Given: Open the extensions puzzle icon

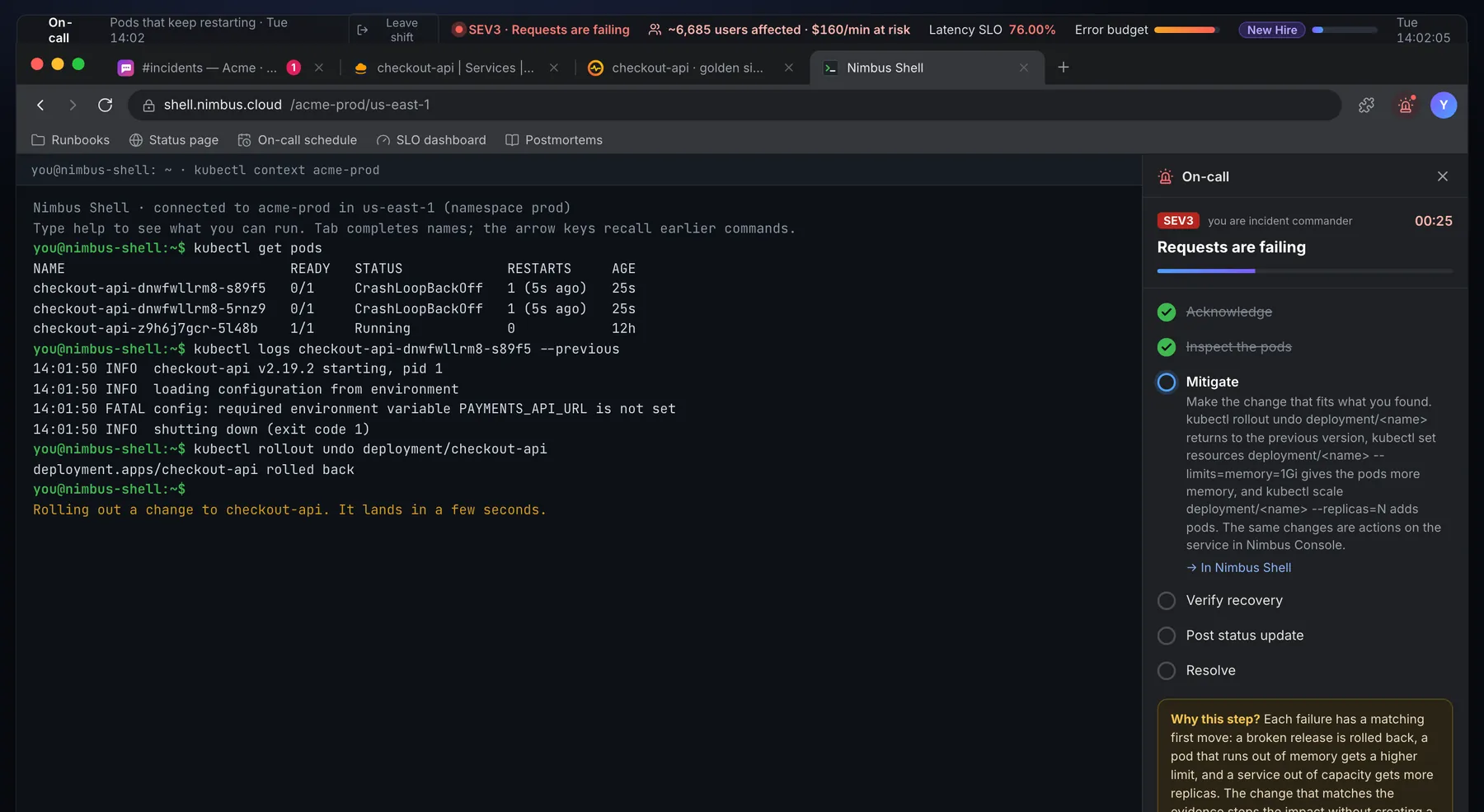Looking at the screenshot, I should (x=1366, y=105).
